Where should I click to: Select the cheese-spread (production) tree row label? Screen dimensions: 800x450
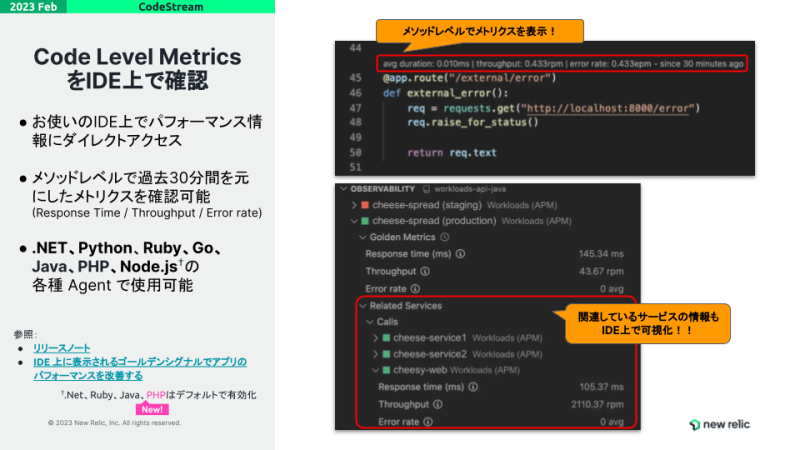[434, 221]
